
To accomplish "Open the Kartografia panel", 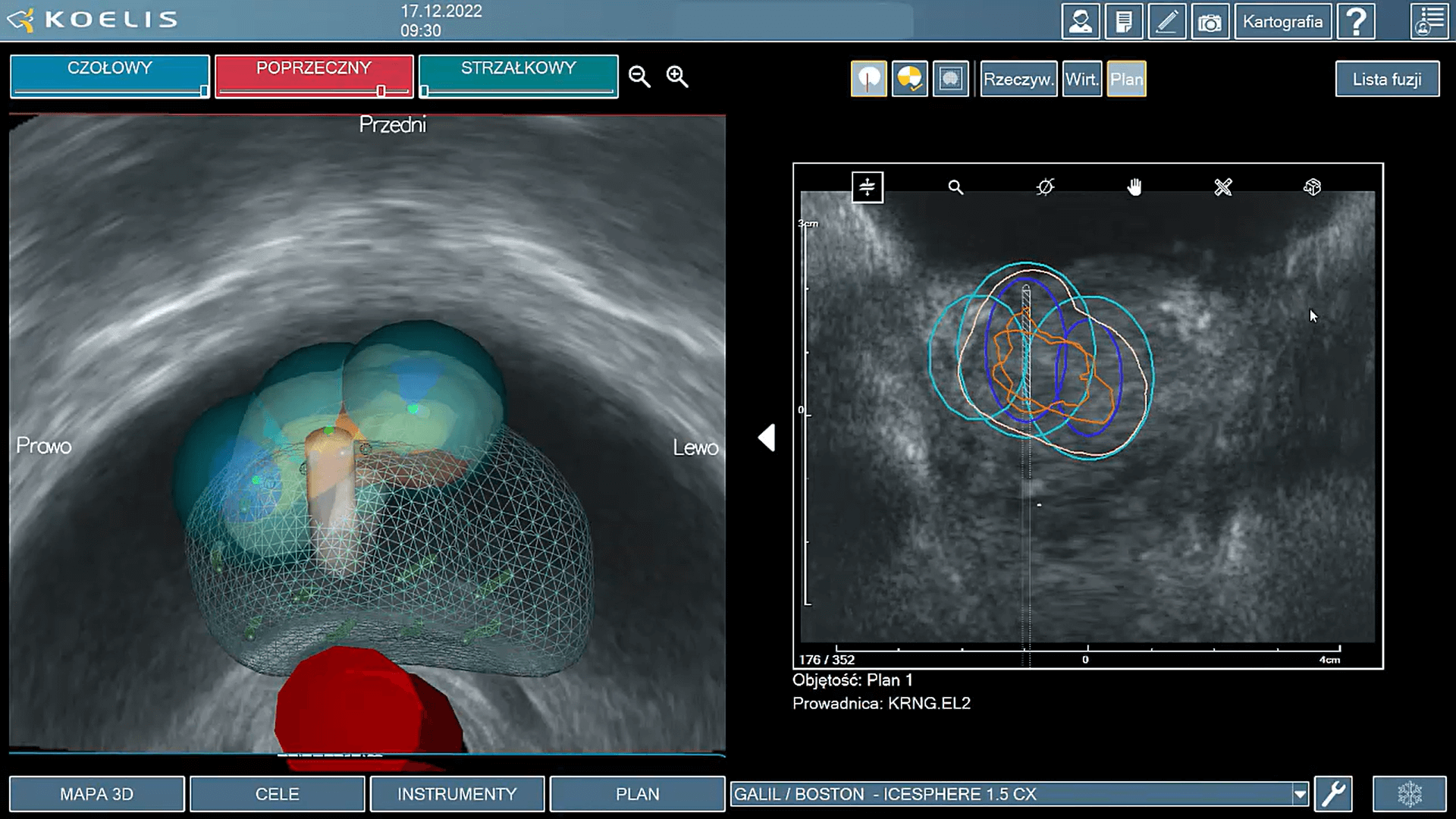I will tap(1282, 20).
